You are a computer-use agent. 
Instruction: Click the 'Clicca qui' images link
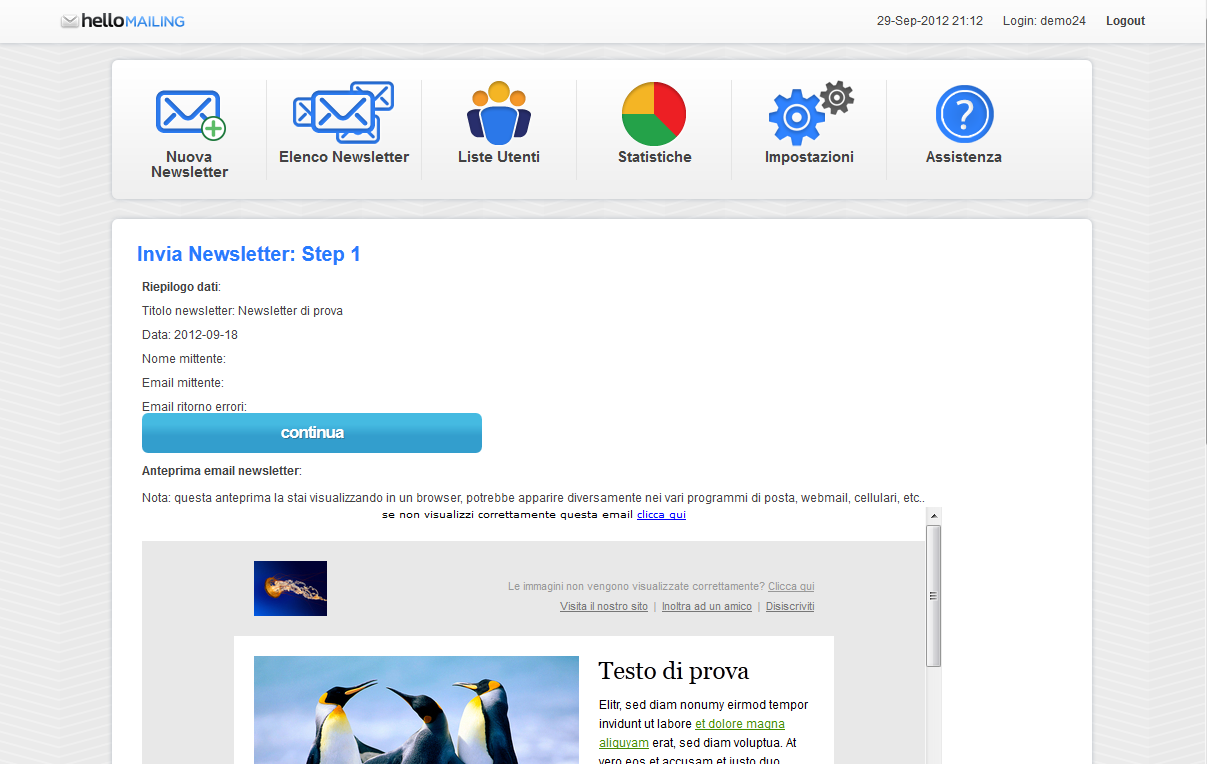click(791, 586)
